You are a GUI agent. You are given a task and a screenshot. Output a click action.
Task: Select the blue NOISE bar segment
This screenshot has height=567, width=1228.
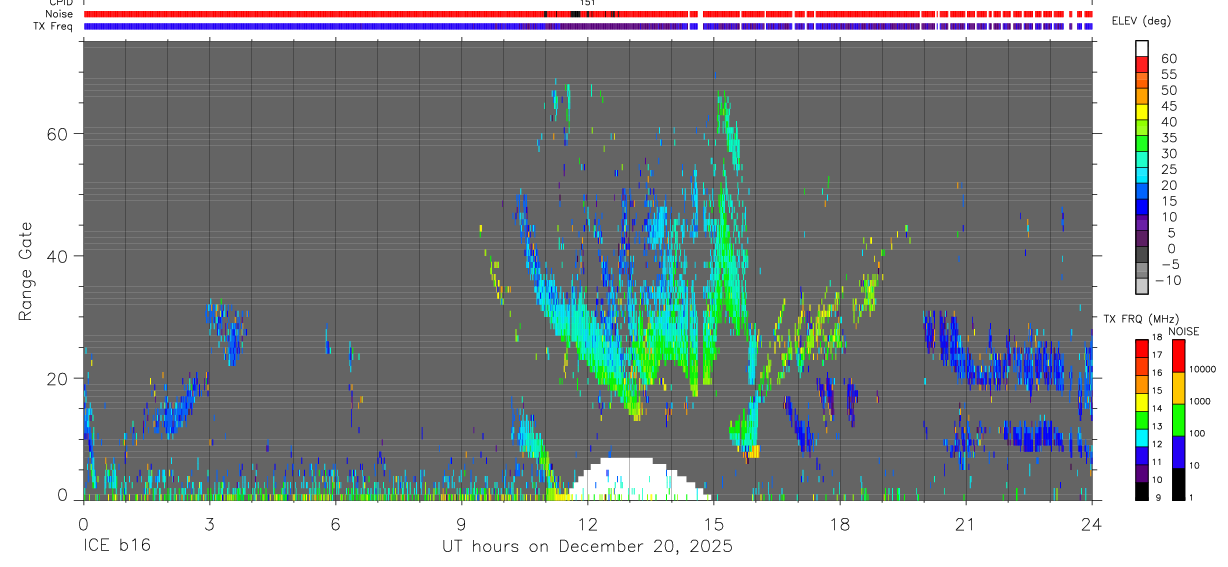coord(1179,451)
